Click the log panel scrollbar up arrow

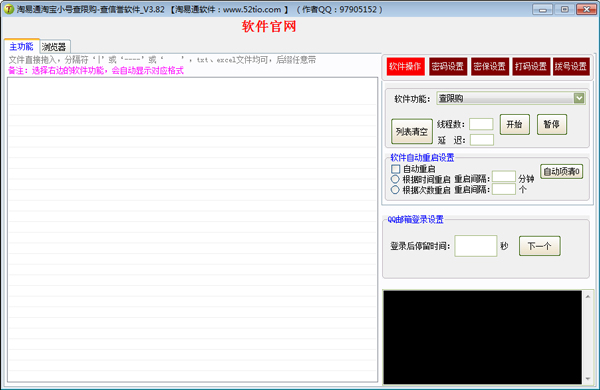pos(588,296)
